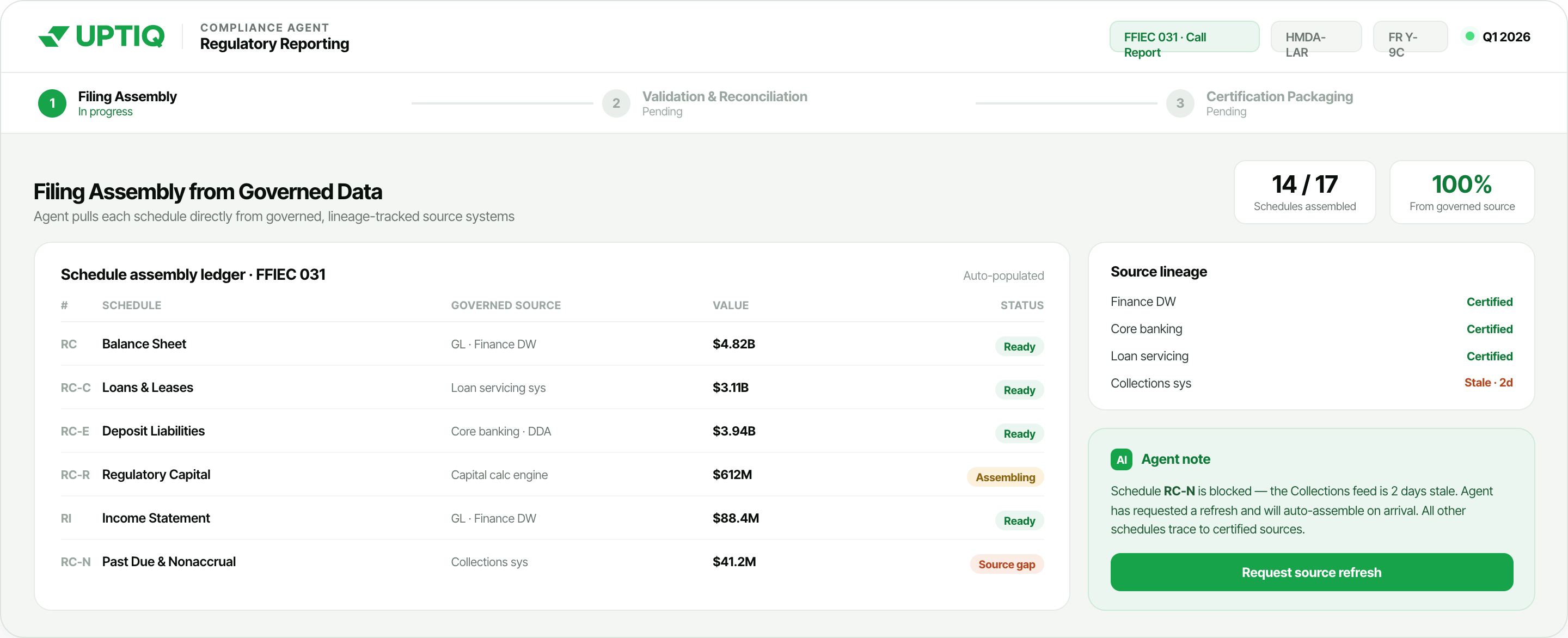Switch to the HMDA-LAR tab

pyautogui.click(x=1316, y=36)
